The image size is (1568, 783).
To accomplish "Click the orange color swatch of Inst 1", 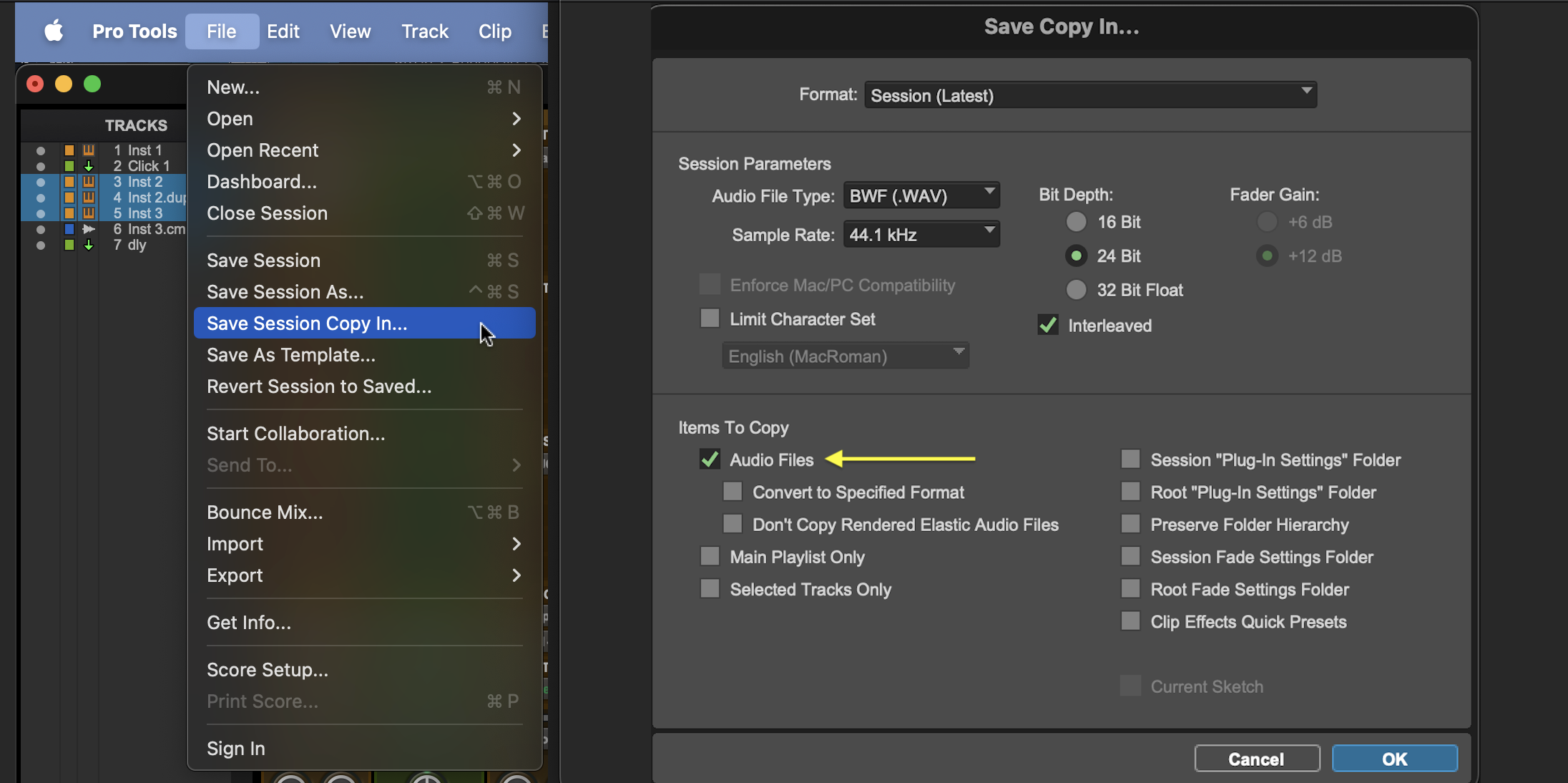I will click(69, 150).
